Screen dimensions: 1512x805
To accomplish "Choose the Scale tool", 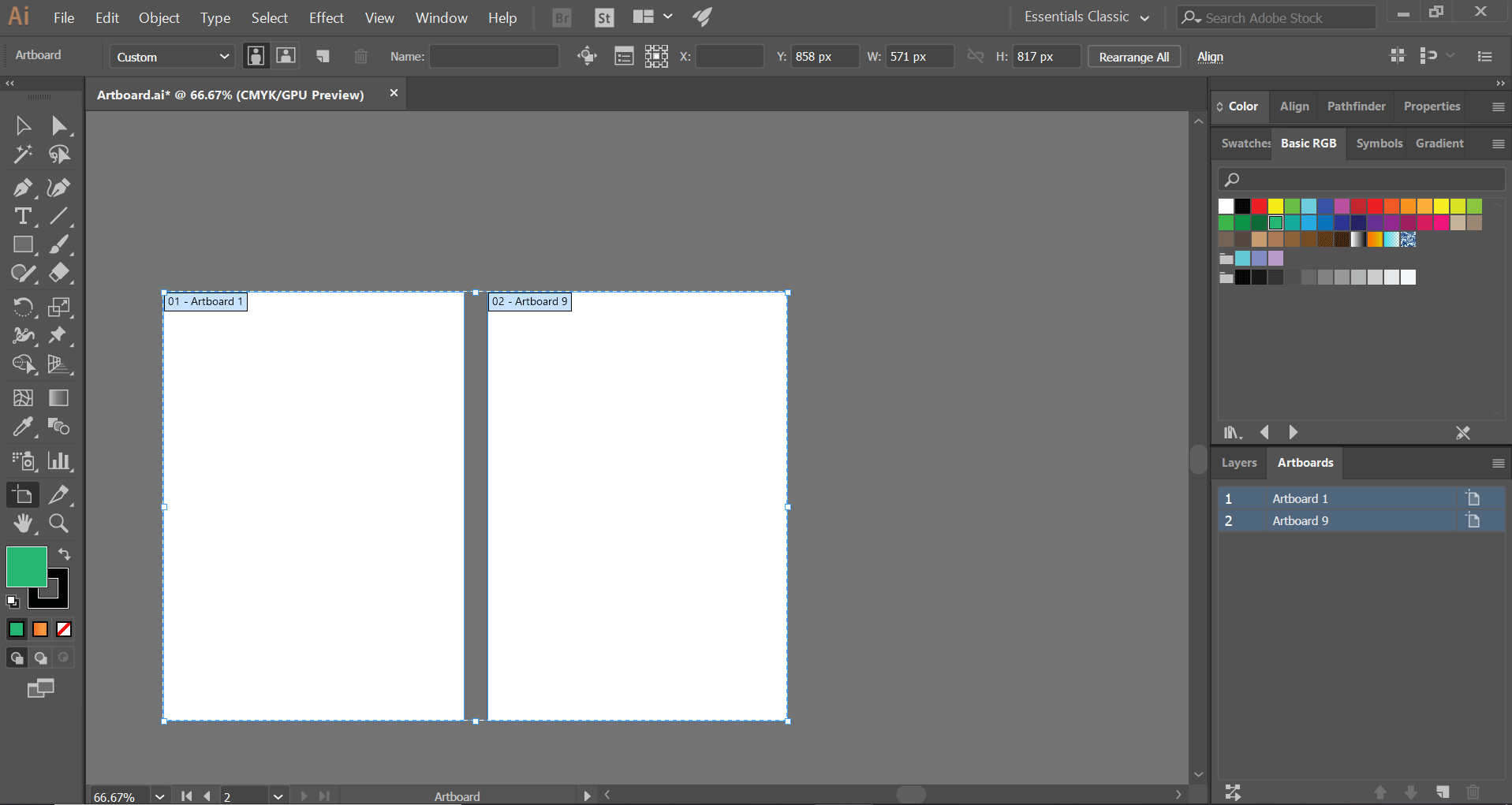I will coord(59,307).
